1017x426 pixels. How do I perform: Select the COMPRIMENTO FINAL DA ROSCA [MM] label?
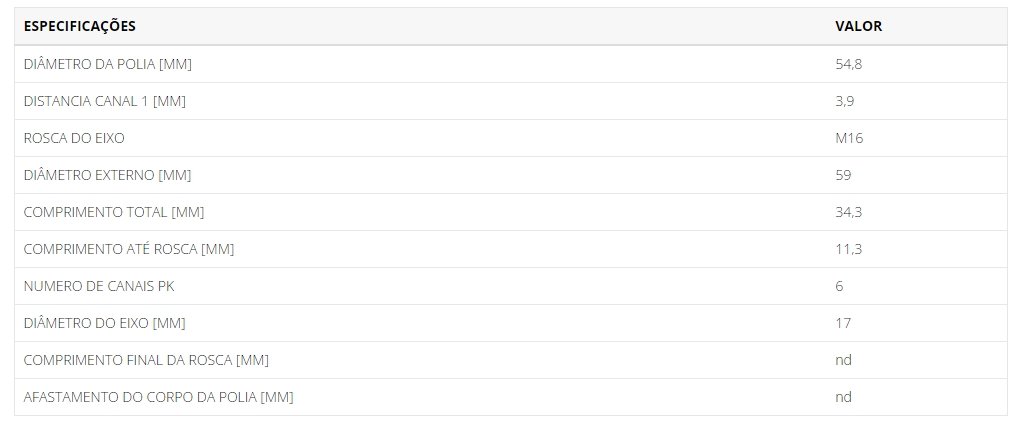point(146,360)
